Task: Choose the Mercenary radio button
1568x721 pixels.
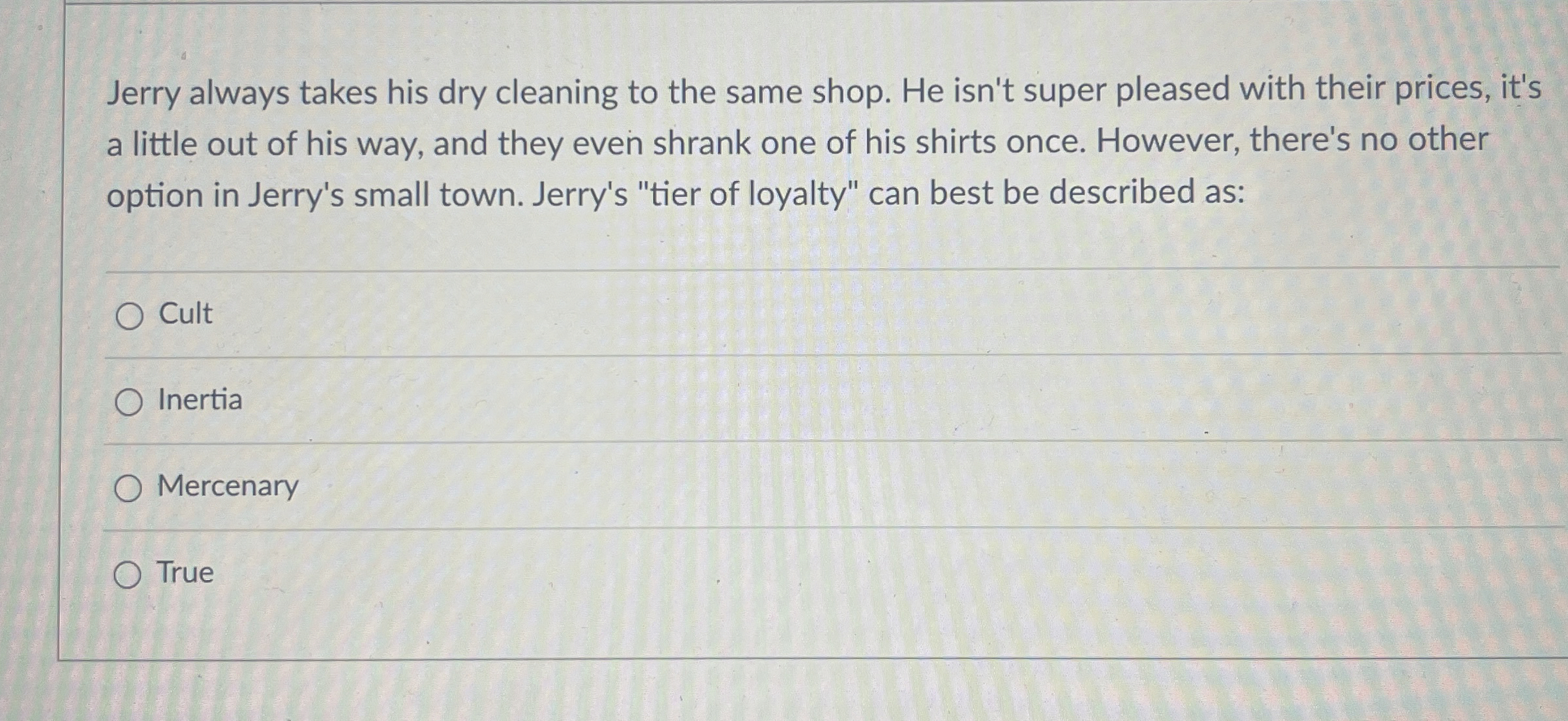Action: coord(128,488)
